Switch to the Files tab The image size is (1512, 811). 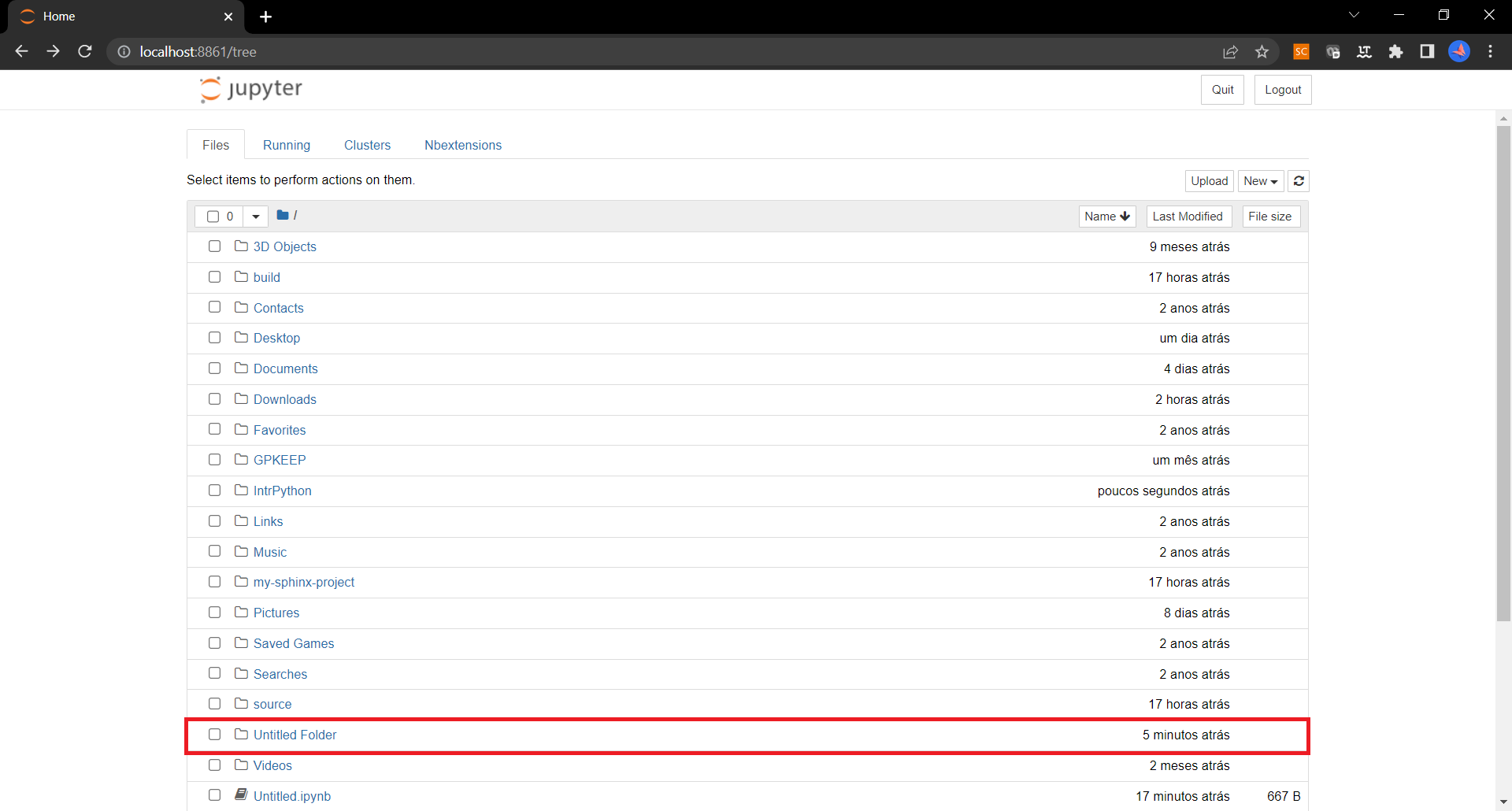(x=216, y=145)
